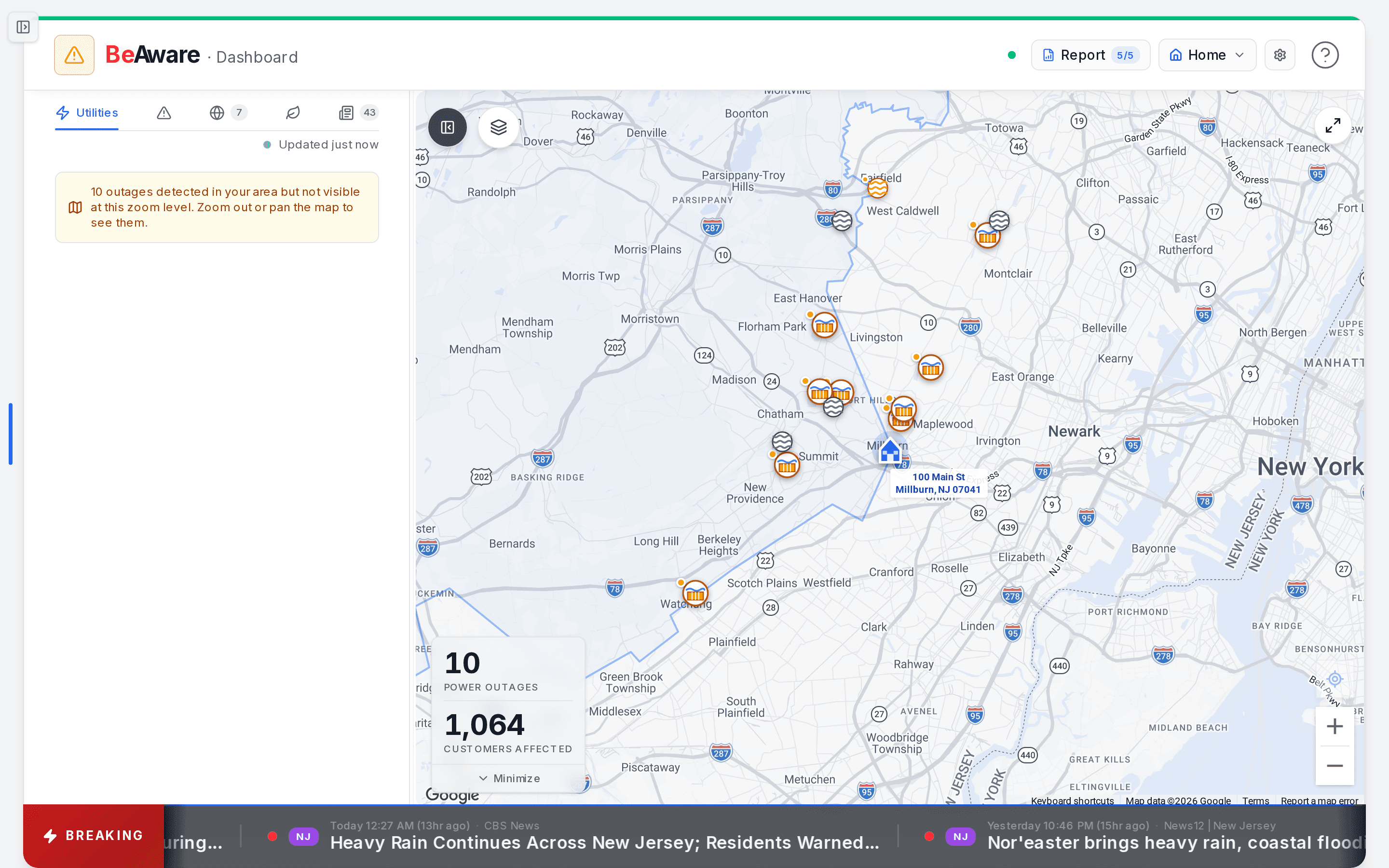Click the BREAKING news banner label

coord(94,836)
